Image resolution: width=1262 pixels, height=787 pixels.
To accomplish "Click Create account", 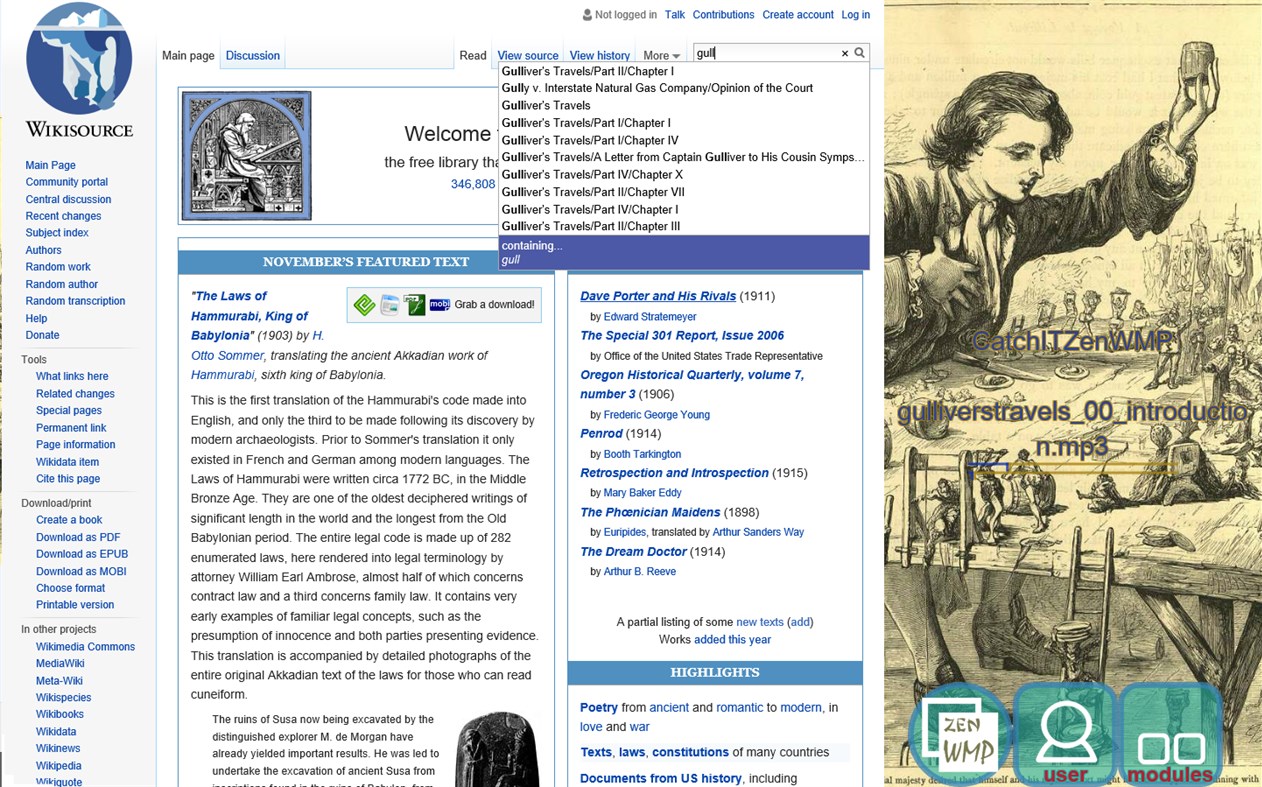I will coord(798,15).
